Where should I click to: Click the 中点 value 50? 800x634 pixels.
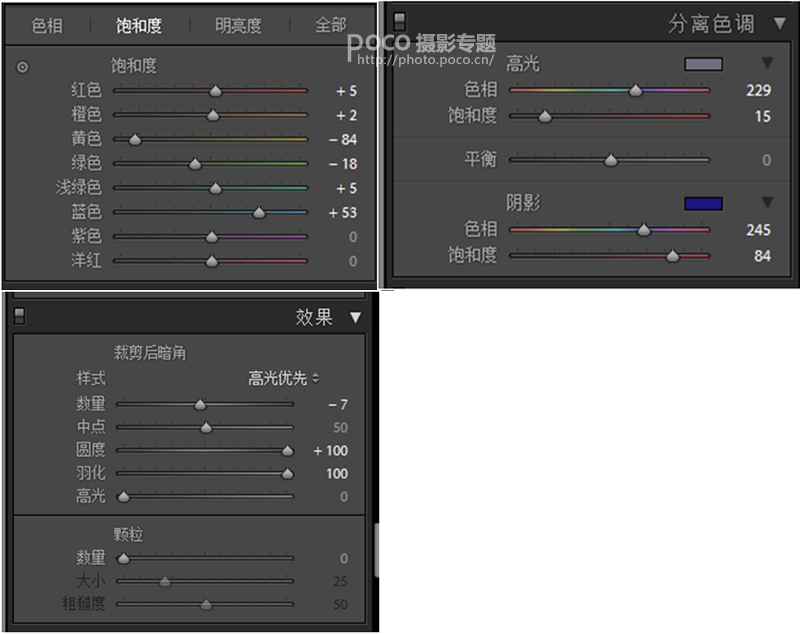(340, 428)
